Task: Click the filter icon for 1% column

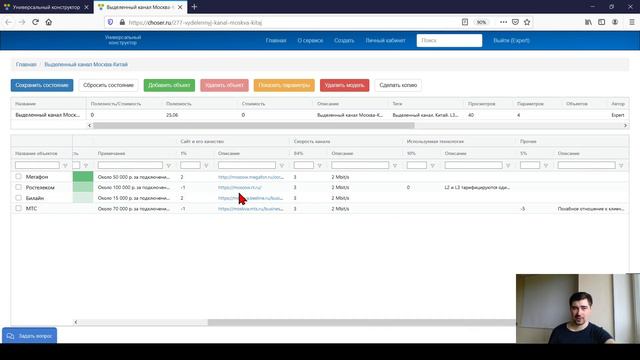Action: pos(206,166)
